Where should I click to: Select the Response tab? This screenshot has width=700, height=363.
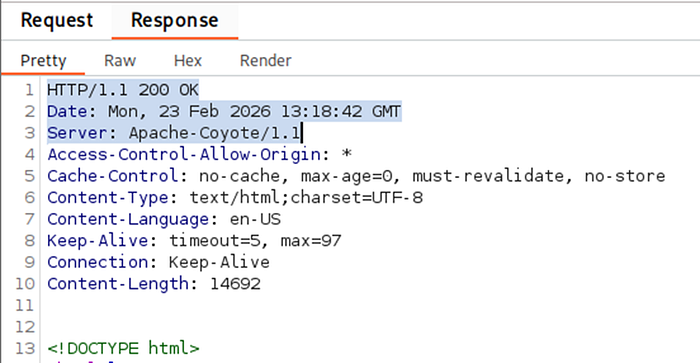175,21
